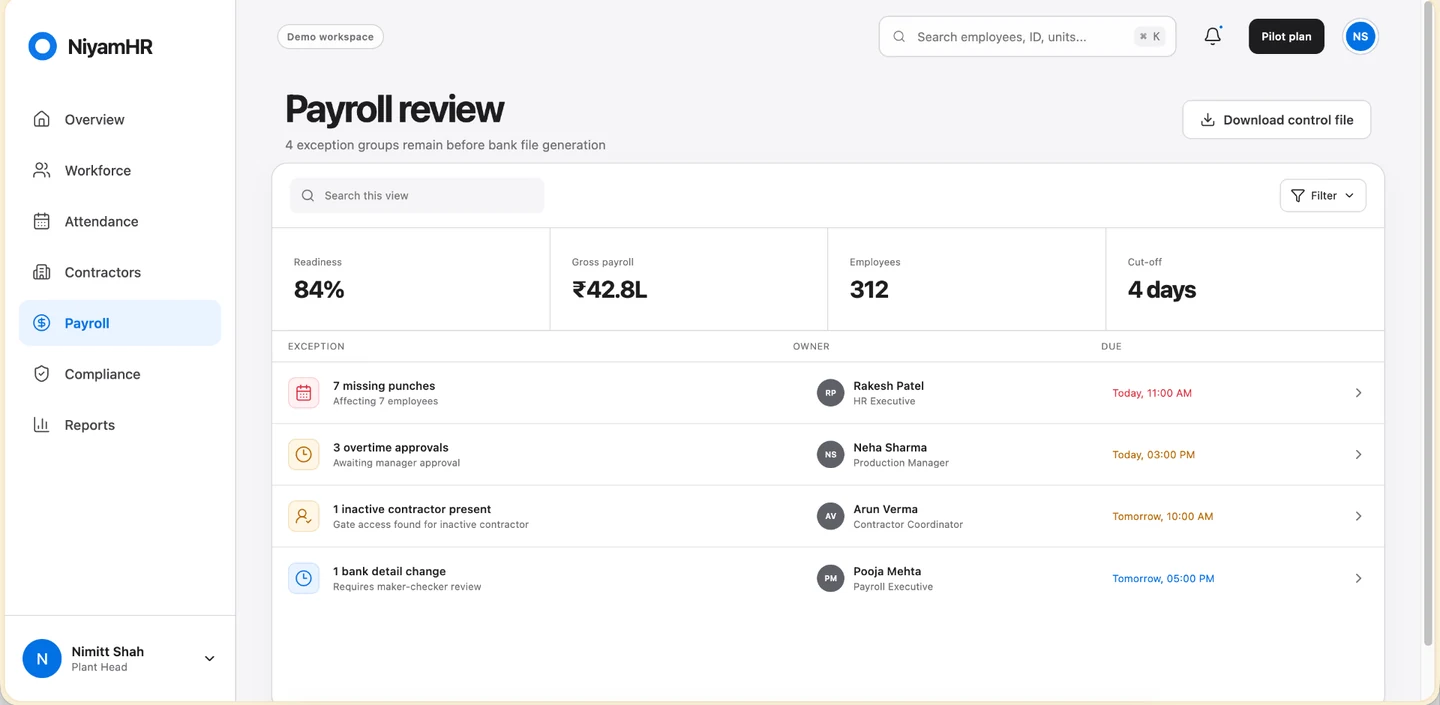Click the Readiness 84% card
The height and width of the screenshot is (705, 1440).
point(411,279)
